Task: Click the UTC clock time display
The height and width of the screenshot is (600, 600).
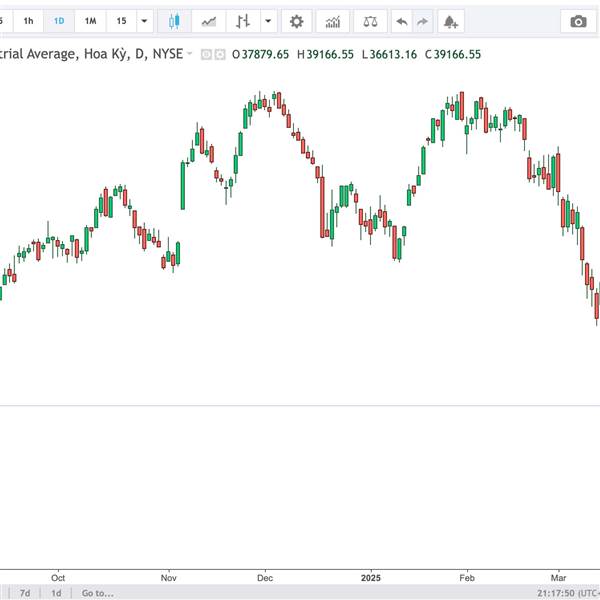Action: (568, 593)
